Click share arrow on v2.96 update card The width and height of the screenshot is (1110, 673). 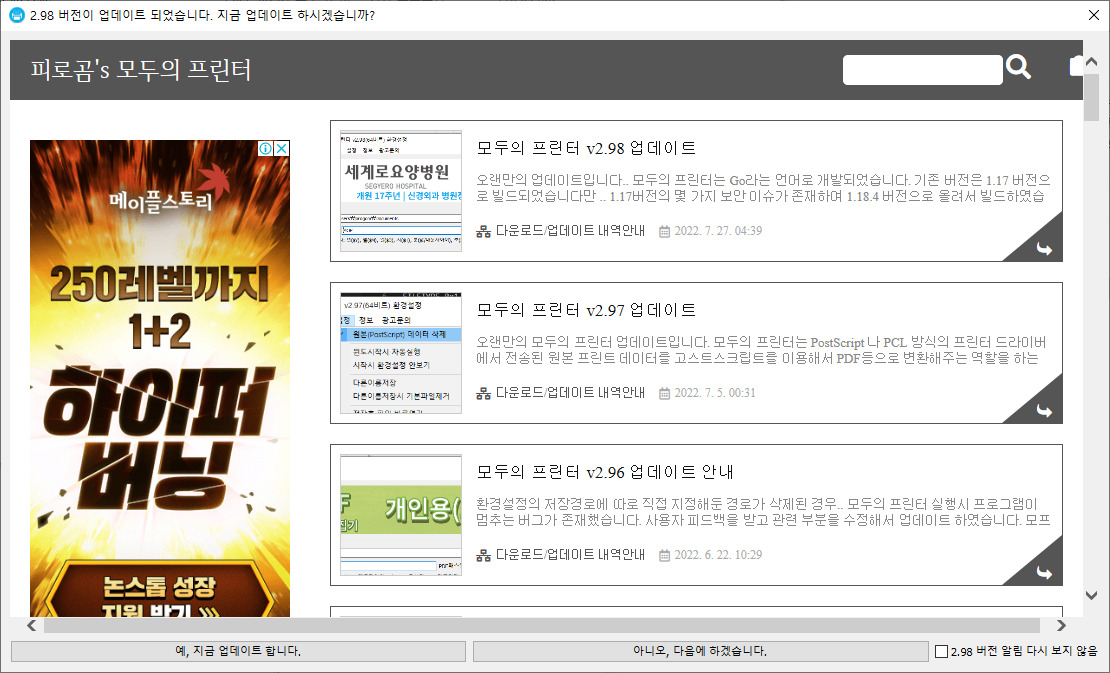click(x=1044, y=573)
